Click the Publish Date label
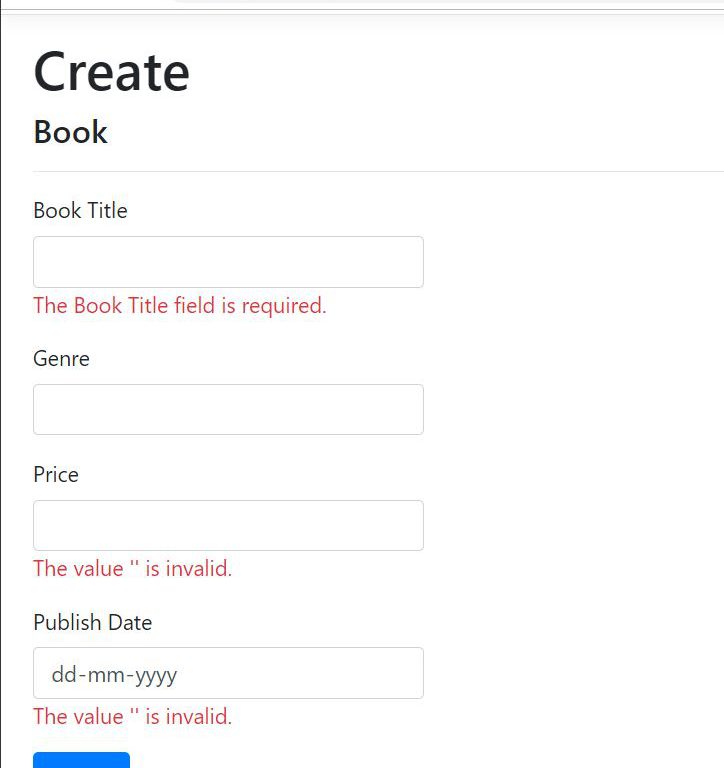Image resolution: width=724 pixels, height=768 pixels. [92, 622]
